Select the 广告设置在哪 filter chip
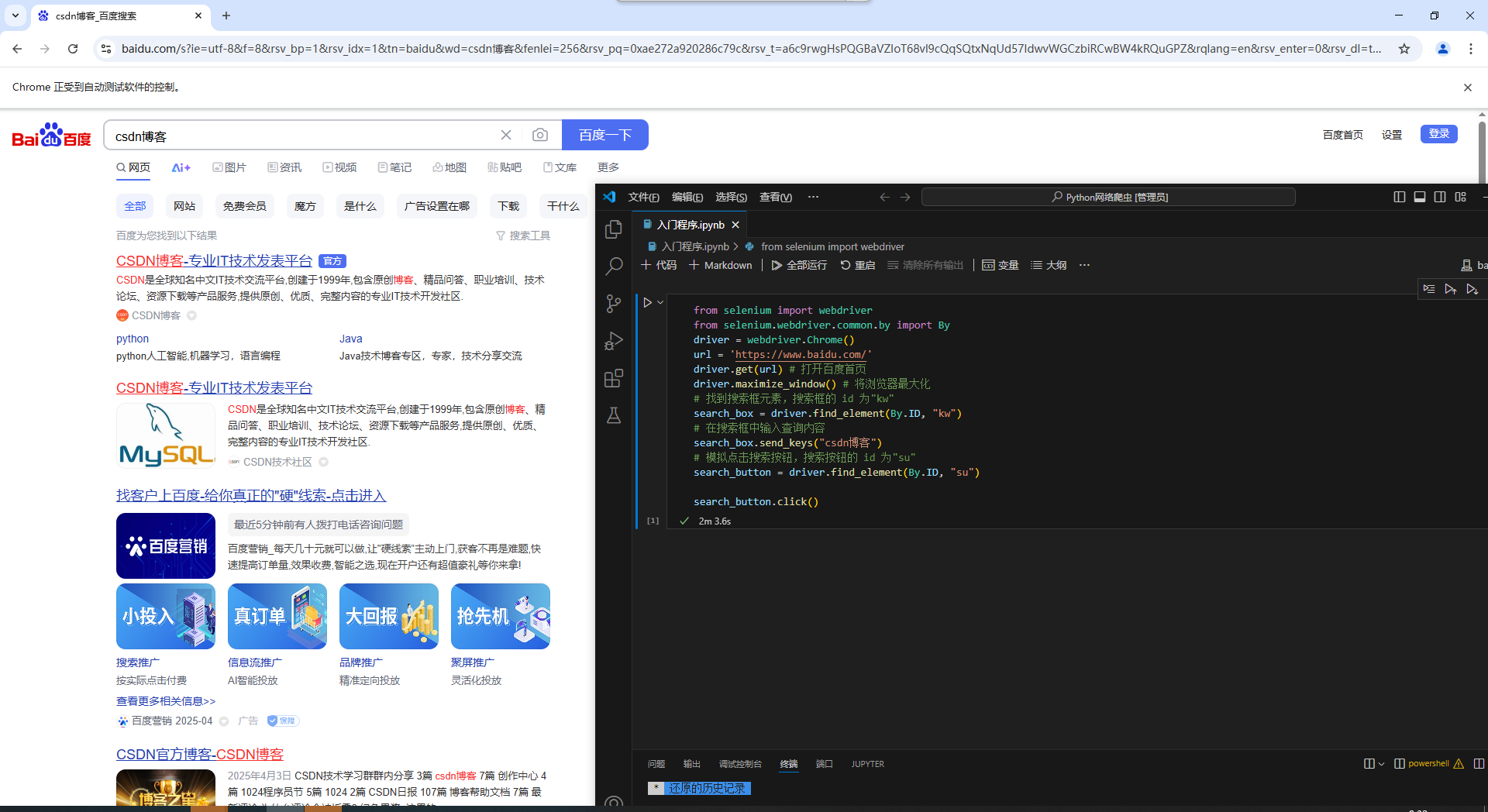 (x=437, y=206)
